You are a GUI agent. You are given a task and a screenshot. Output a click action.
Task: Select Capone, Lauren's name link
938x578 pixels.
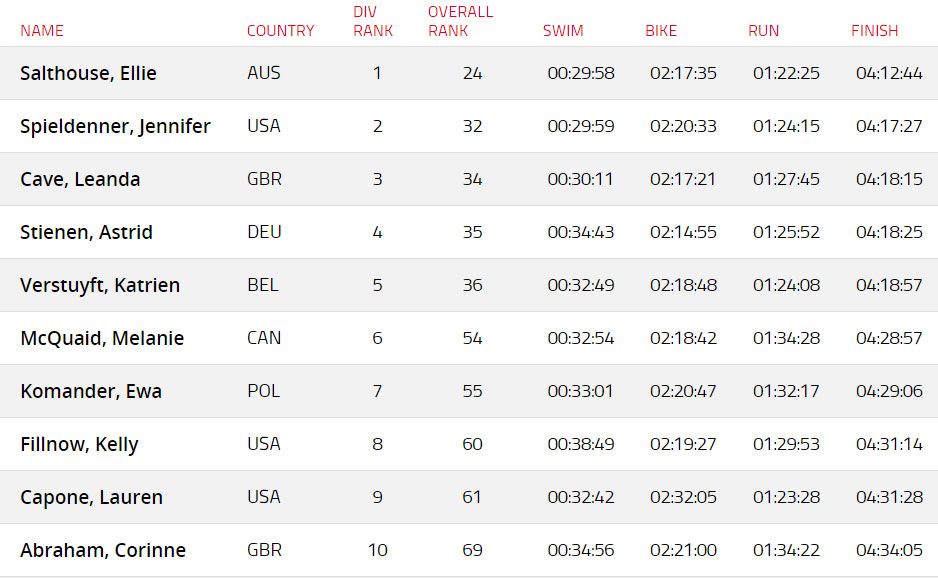click(x=91, y=497)
